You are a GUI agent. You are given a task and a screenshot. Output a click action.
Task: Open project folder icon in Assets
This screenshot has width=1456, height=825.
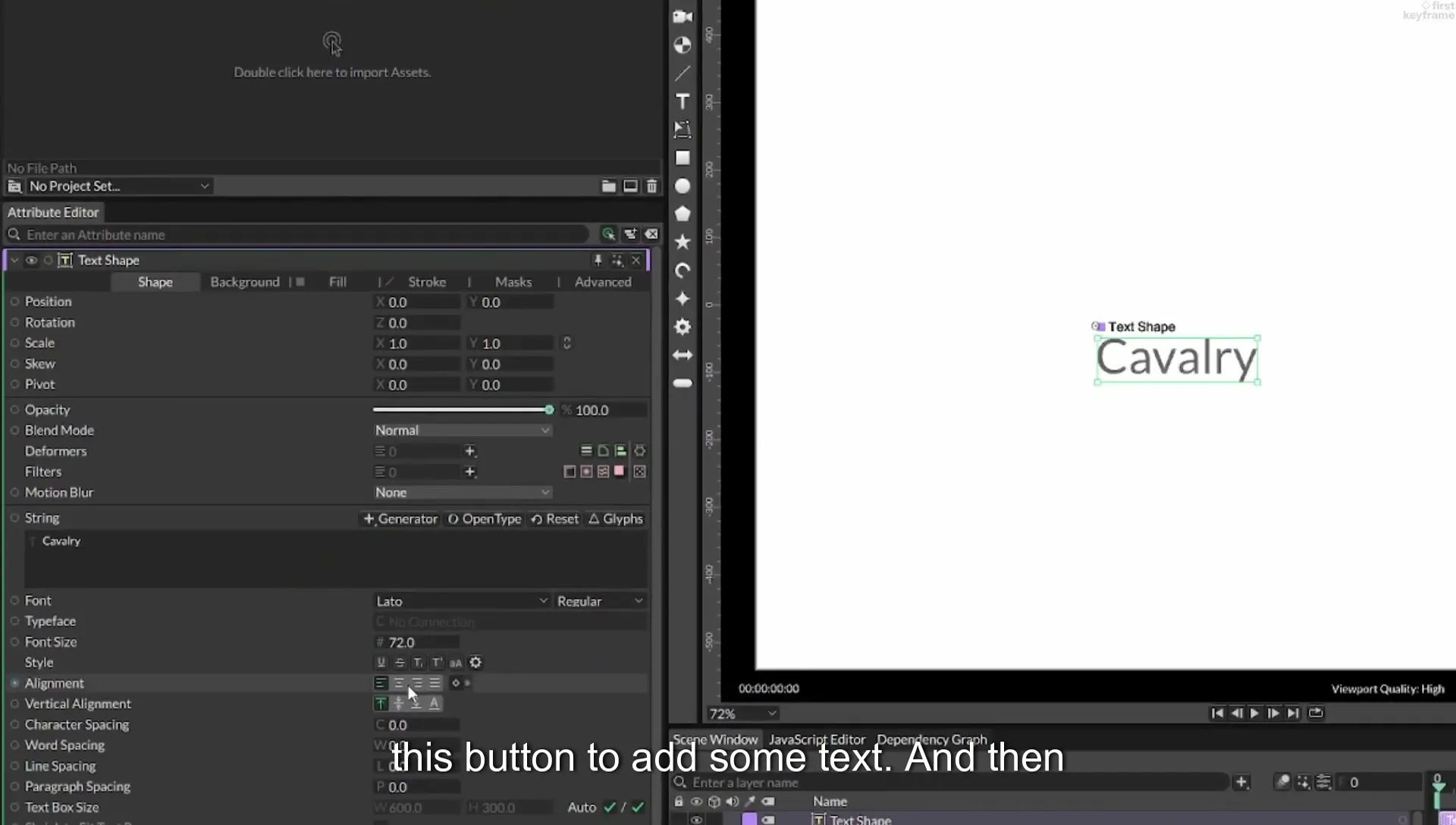coord(608,186)
